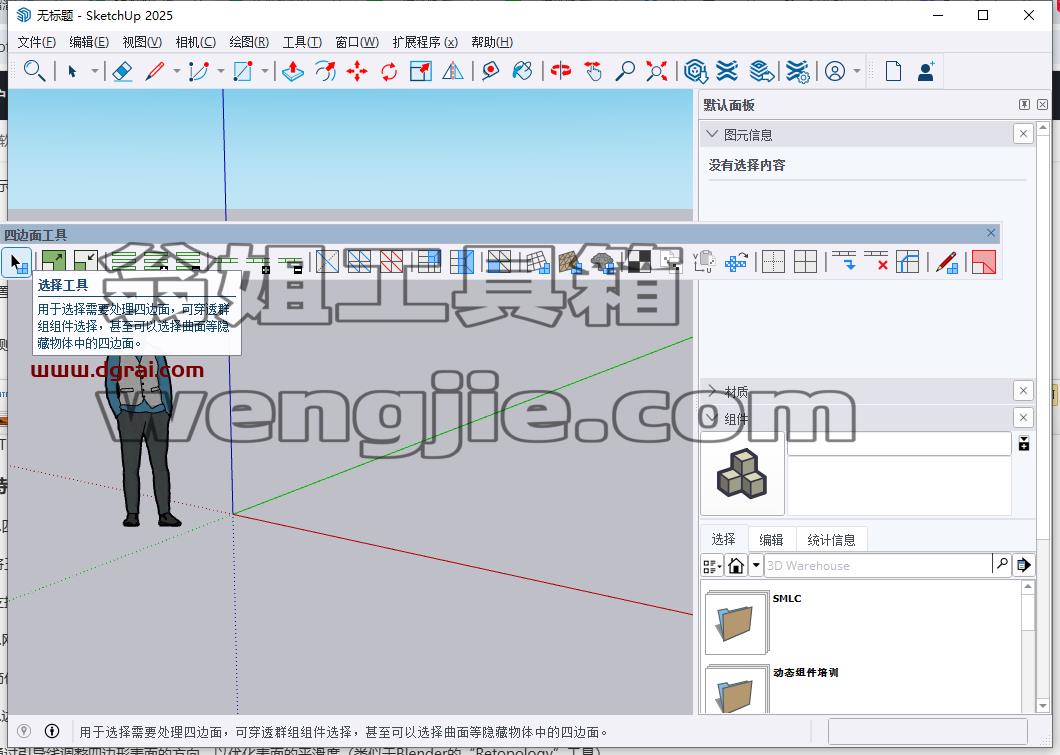
Task: Open the 动态组件培训 folder
Action: click(738, 691)
